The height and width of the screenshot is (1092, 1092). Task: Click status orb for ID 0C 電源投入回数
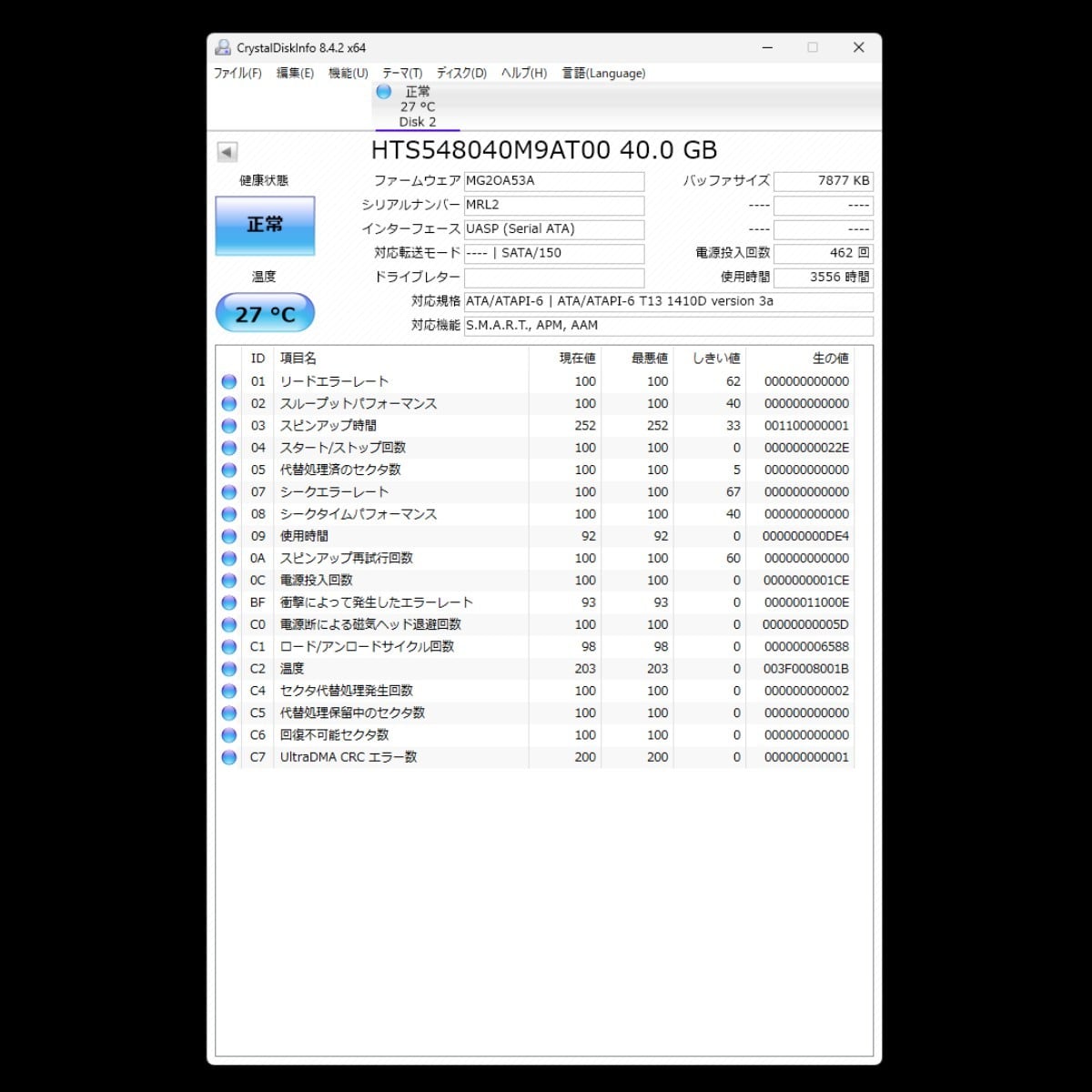[x=229, y=581]
